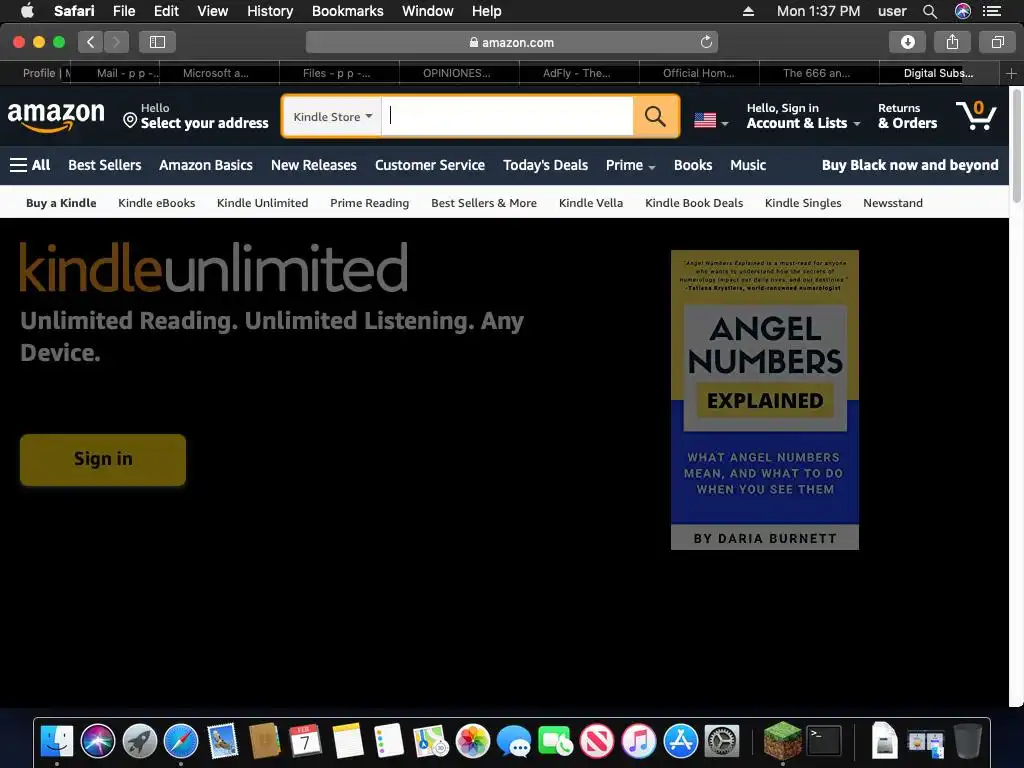Open the Prime Reading link
This screenshot has height=768, width=1024.
coord(370,203)
